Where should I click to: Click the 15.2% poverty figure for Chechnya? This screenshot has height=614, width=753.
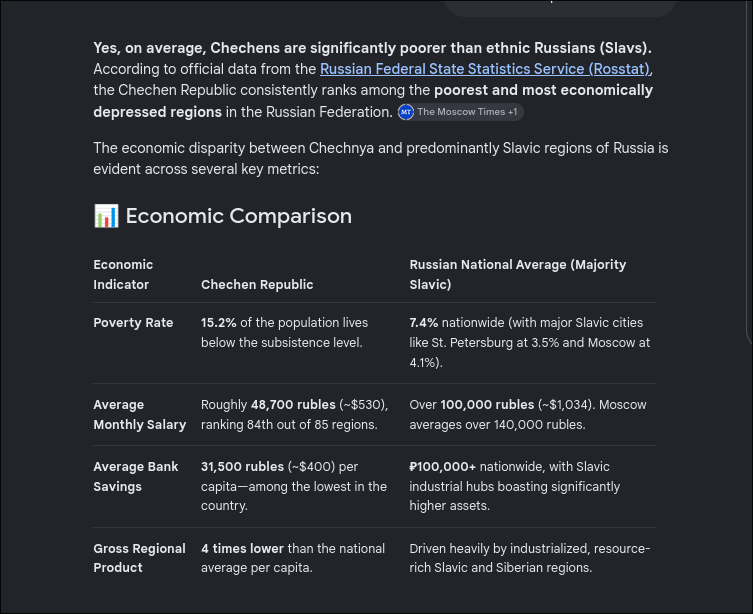[219, 323]
